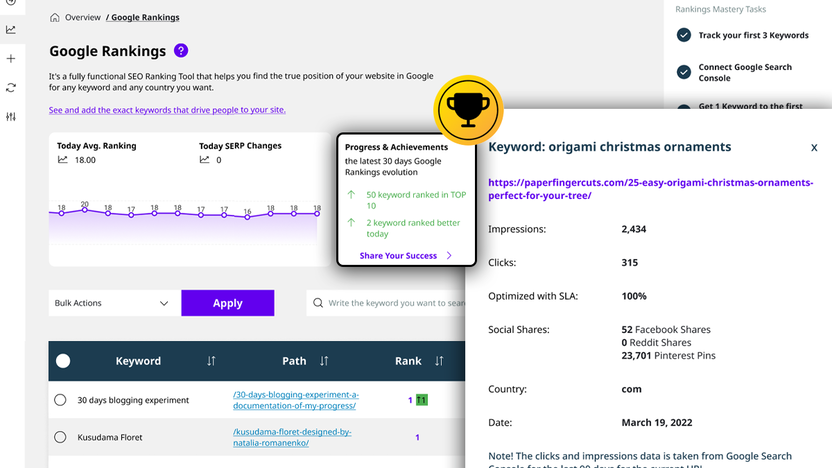Screen dimensions: 832x468
Task: Go to Overview in the breadcrumb
Action: click(83, 18)
